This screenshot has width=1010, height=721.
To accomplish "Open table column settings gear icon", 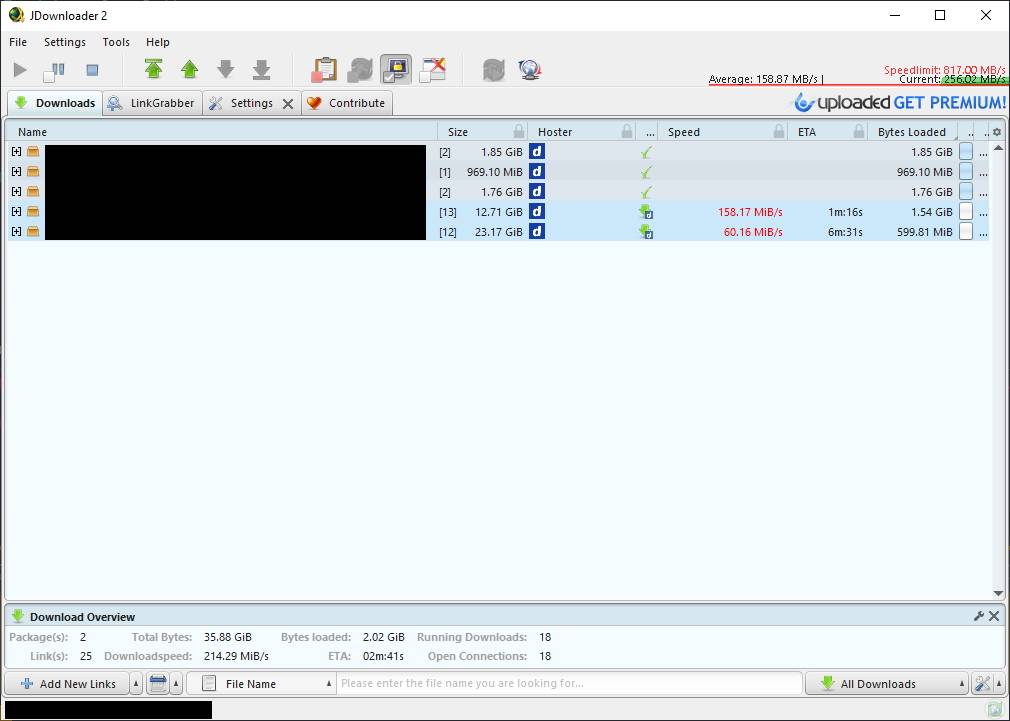I will click(x=996, y=132).
